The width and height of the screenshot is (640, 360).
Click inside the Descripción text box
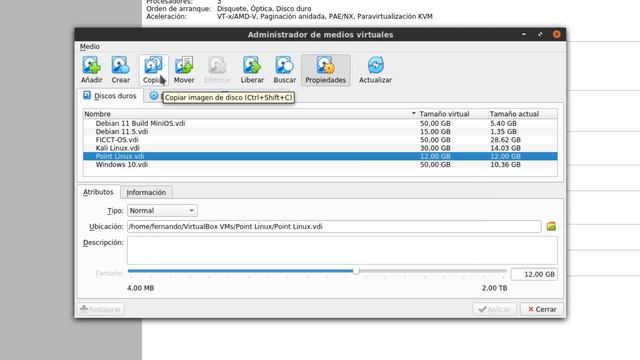tap(342, 251)
